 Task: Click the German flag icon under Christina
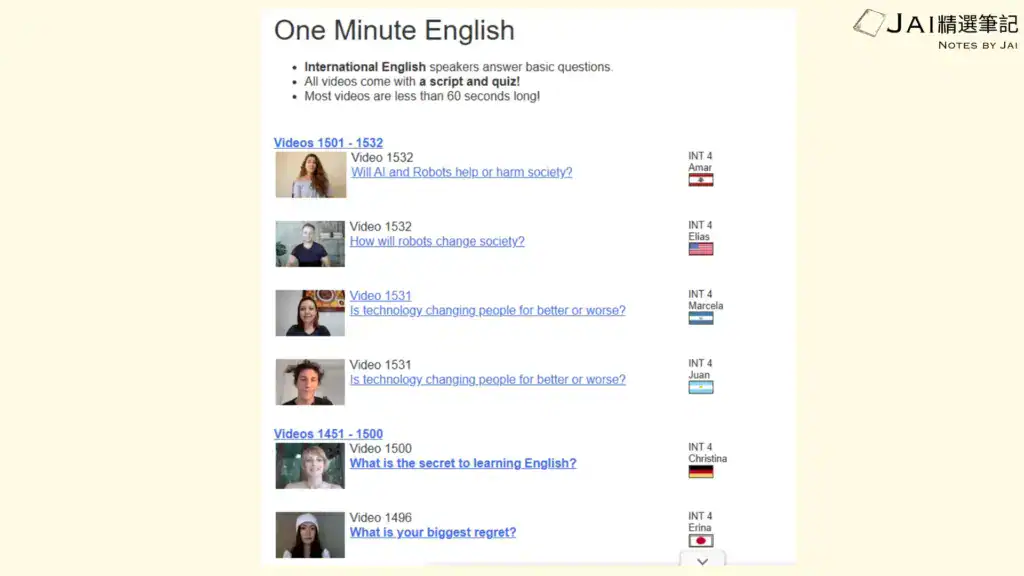click(x=700, y=471)
